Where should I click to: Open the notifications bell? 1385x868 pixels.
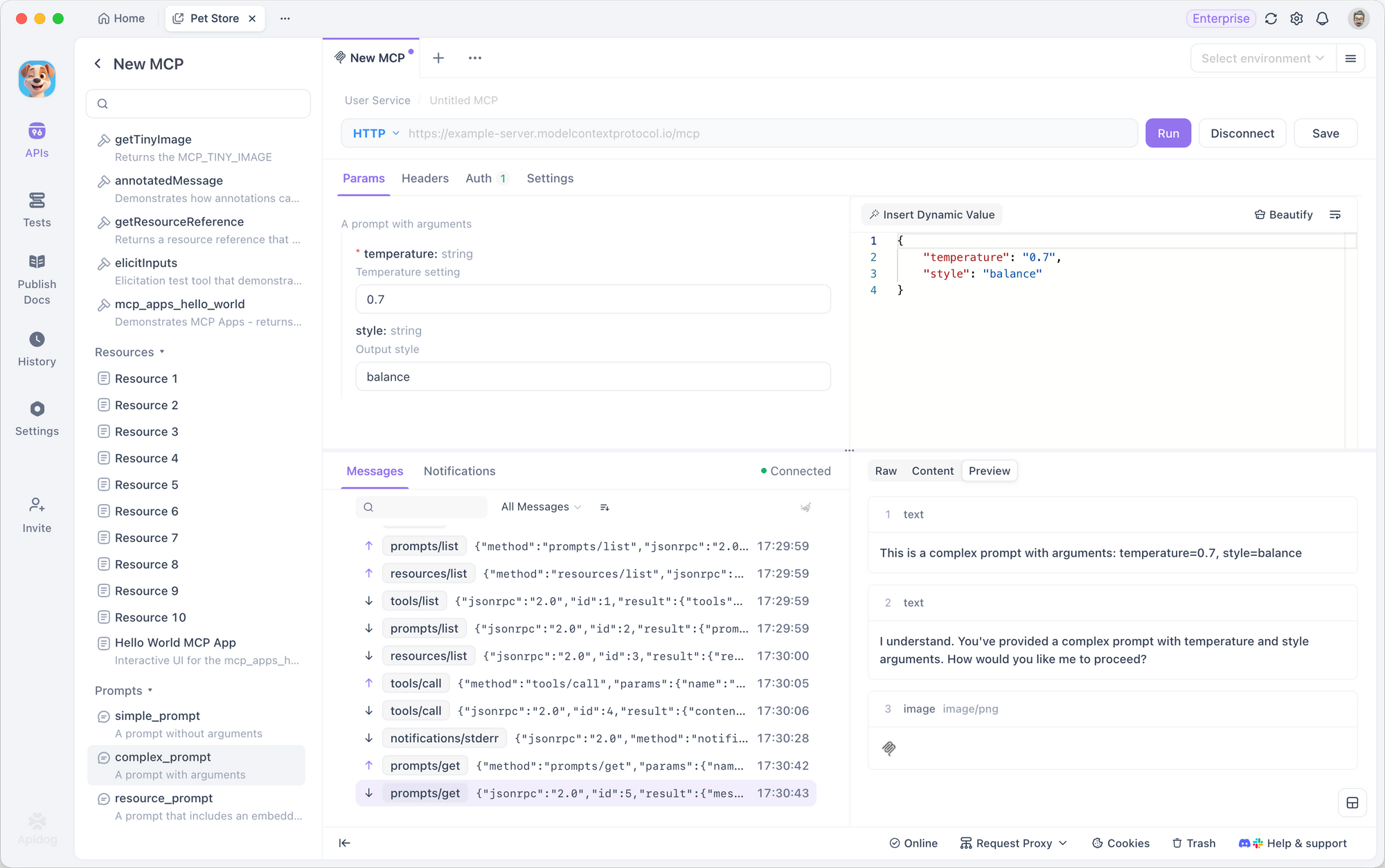click(x=1322, y=19)
